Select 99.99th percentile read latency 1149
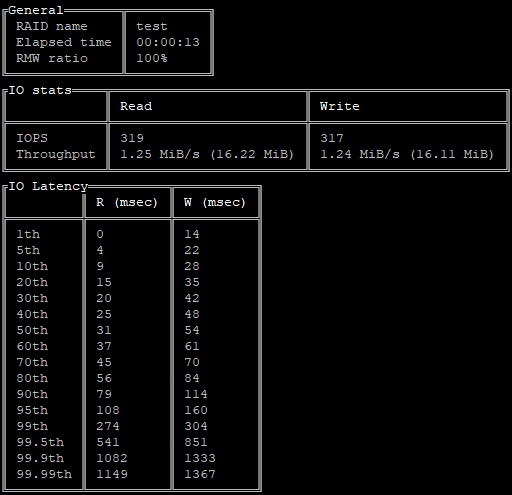 [112, 474]
